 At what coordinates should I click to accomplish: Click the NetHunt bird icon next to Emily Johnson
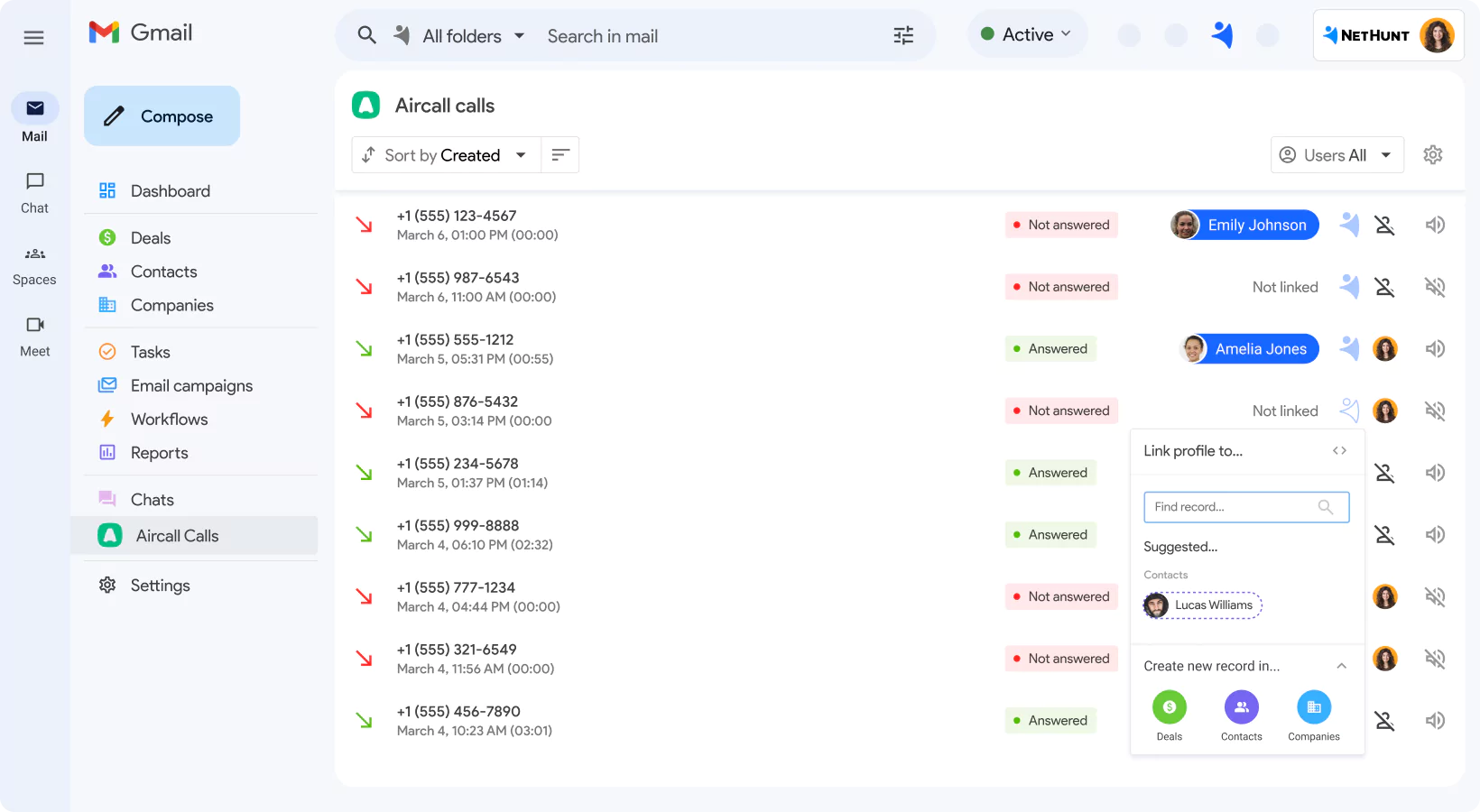coord(1349,225)
